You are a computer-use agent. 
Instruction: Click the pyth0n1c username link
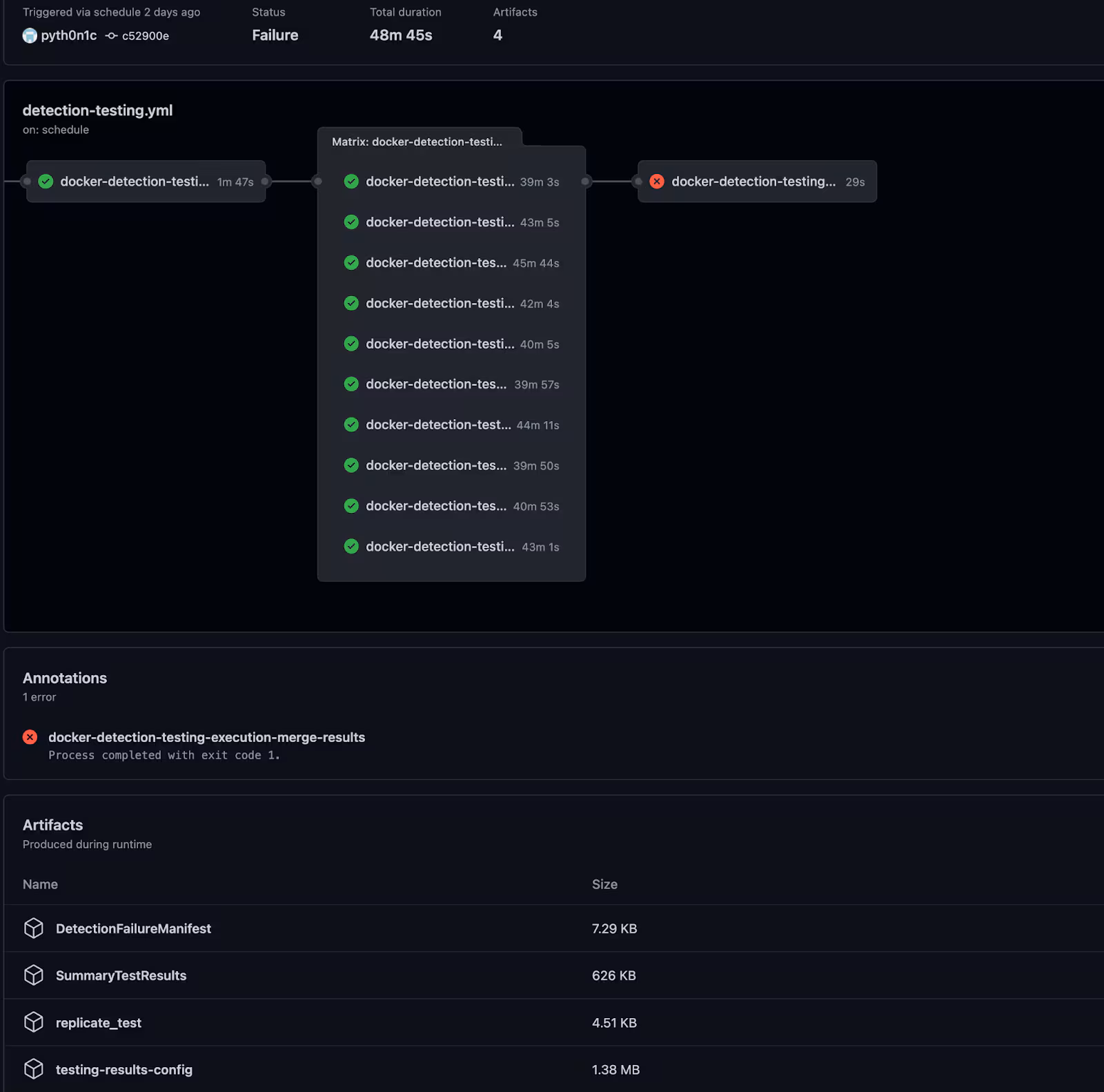[68, 36]
